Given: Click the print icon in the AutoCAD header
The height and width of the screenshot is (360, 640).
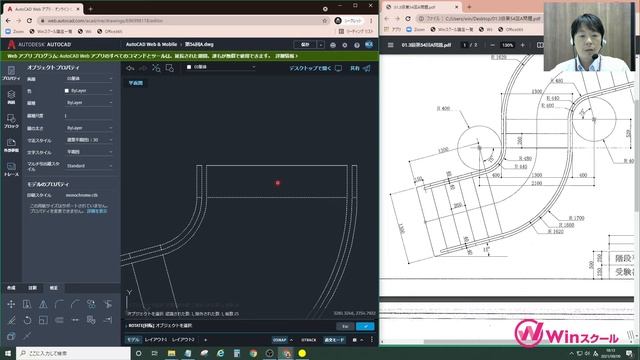Looking at the screenshot, I should click(333, 45).
